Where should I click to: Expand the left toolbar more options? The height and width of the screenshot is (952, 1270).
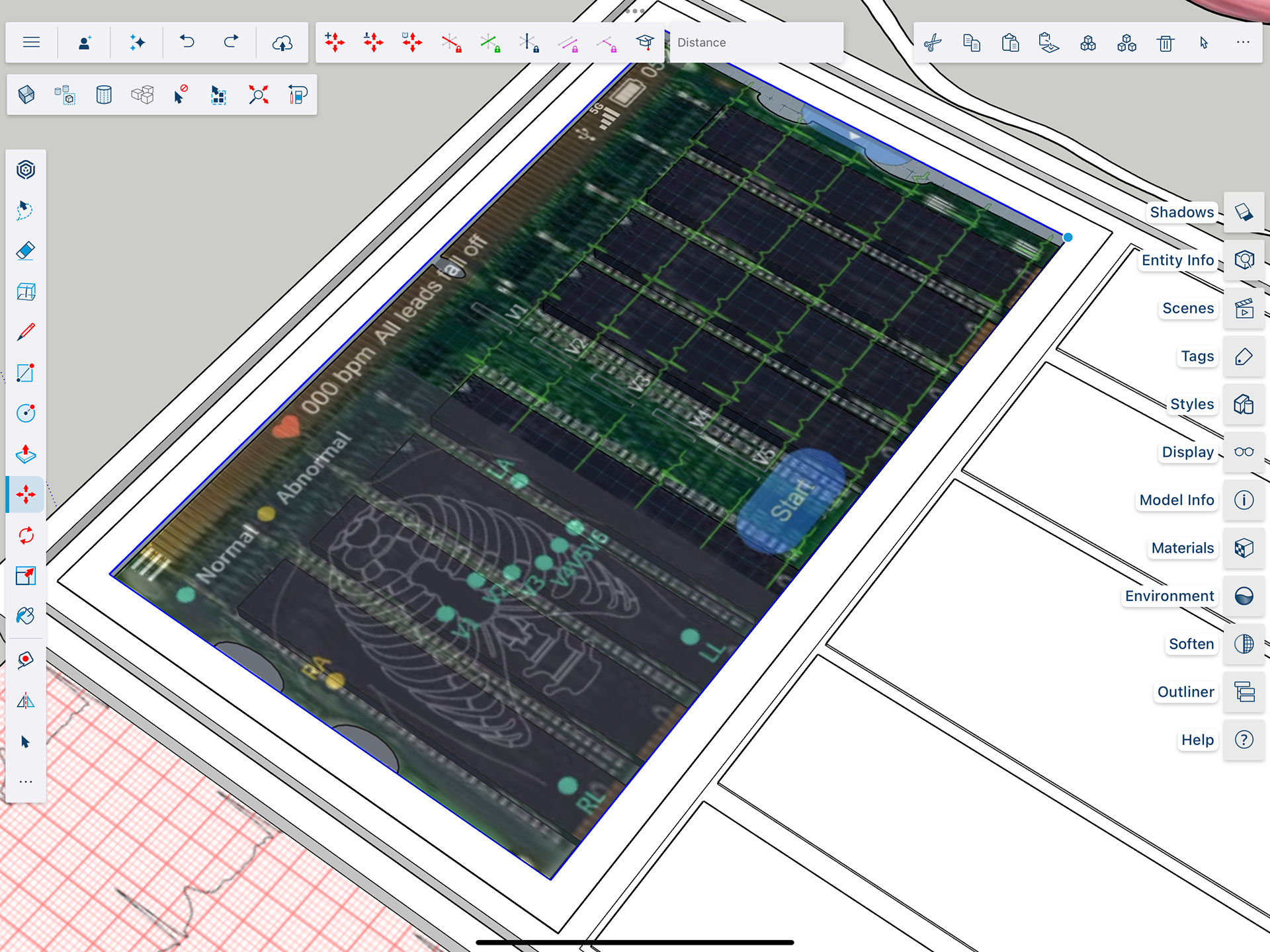[25, 782]
